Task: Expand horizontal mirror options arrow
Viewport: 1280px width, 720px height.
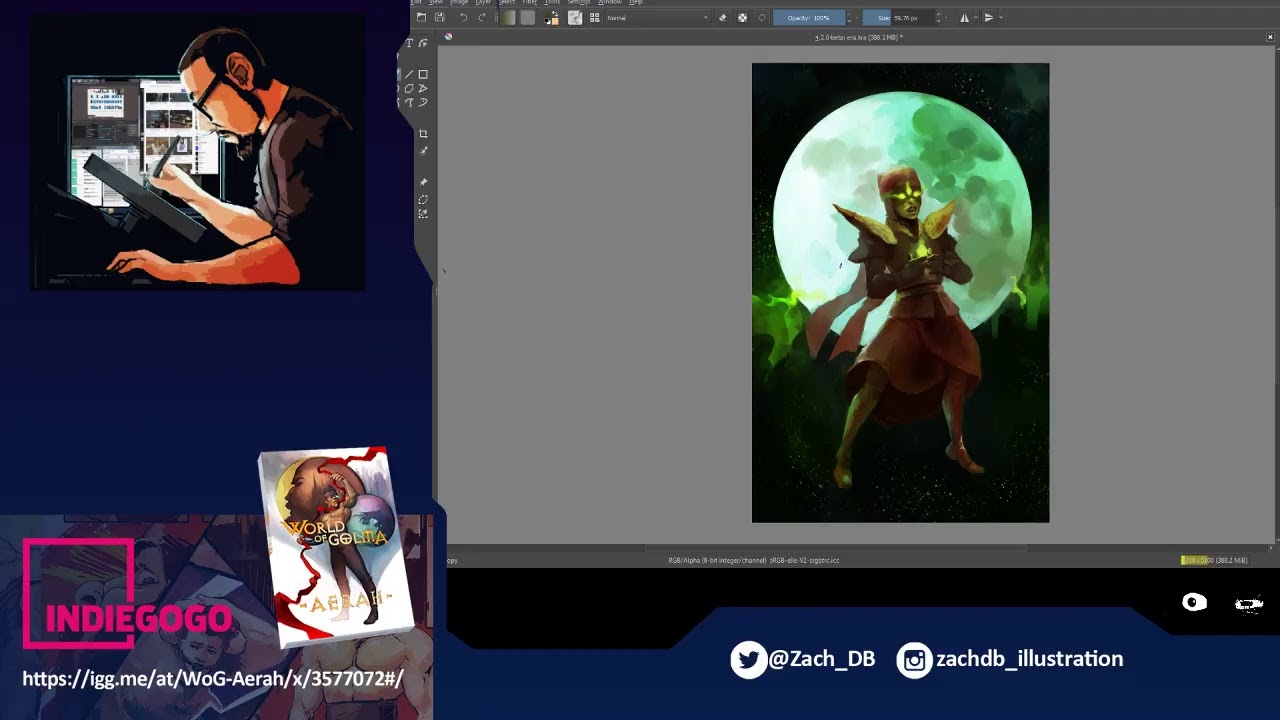Action: [976, 17]
